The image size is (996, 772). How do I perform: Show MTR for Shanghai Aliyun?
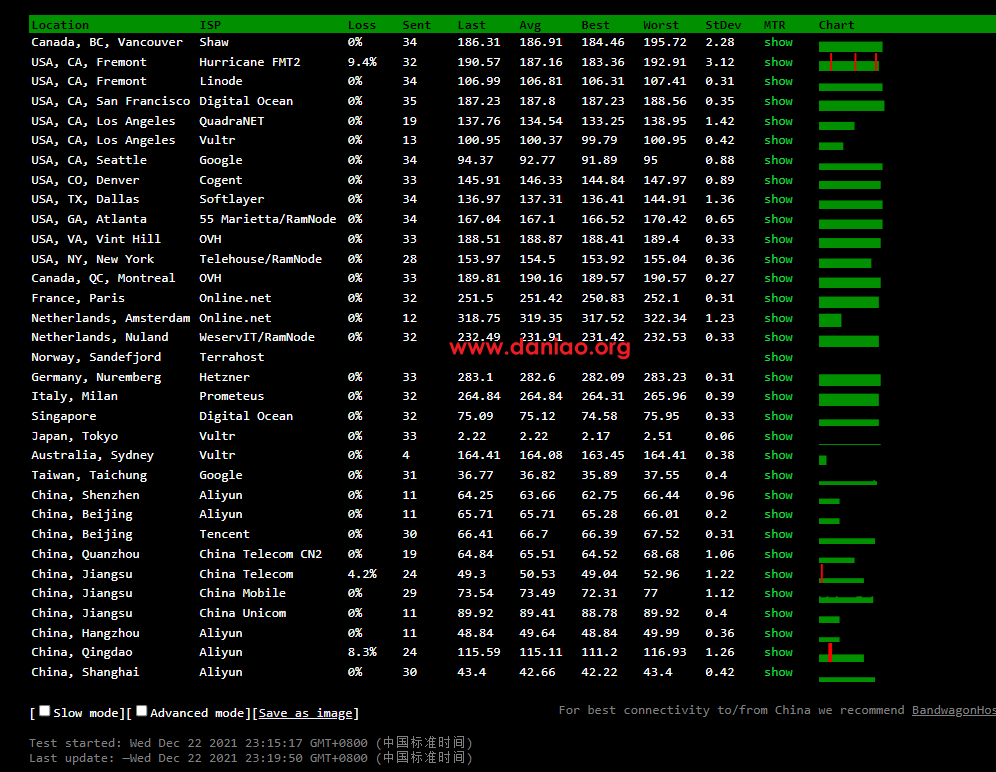(778, 672)
